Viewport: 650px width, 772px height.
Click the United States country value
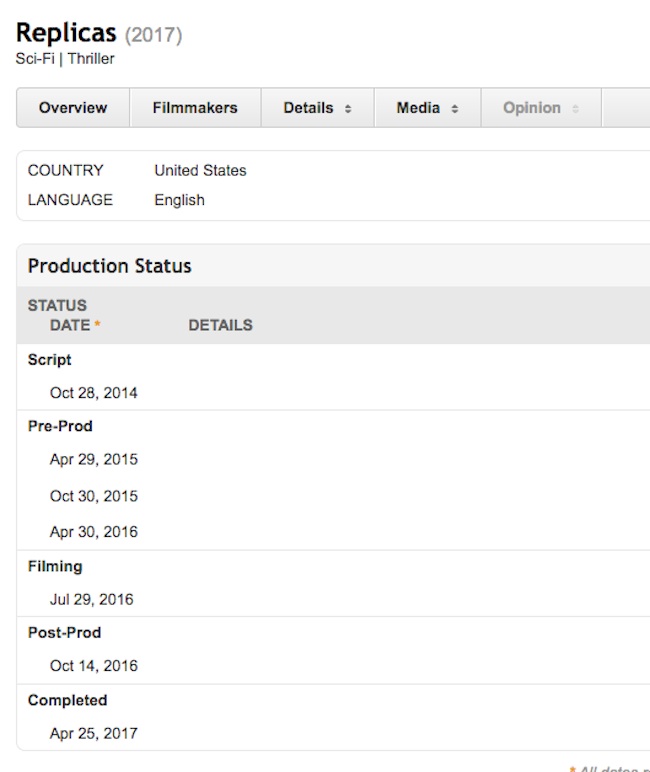coord(200,171)
